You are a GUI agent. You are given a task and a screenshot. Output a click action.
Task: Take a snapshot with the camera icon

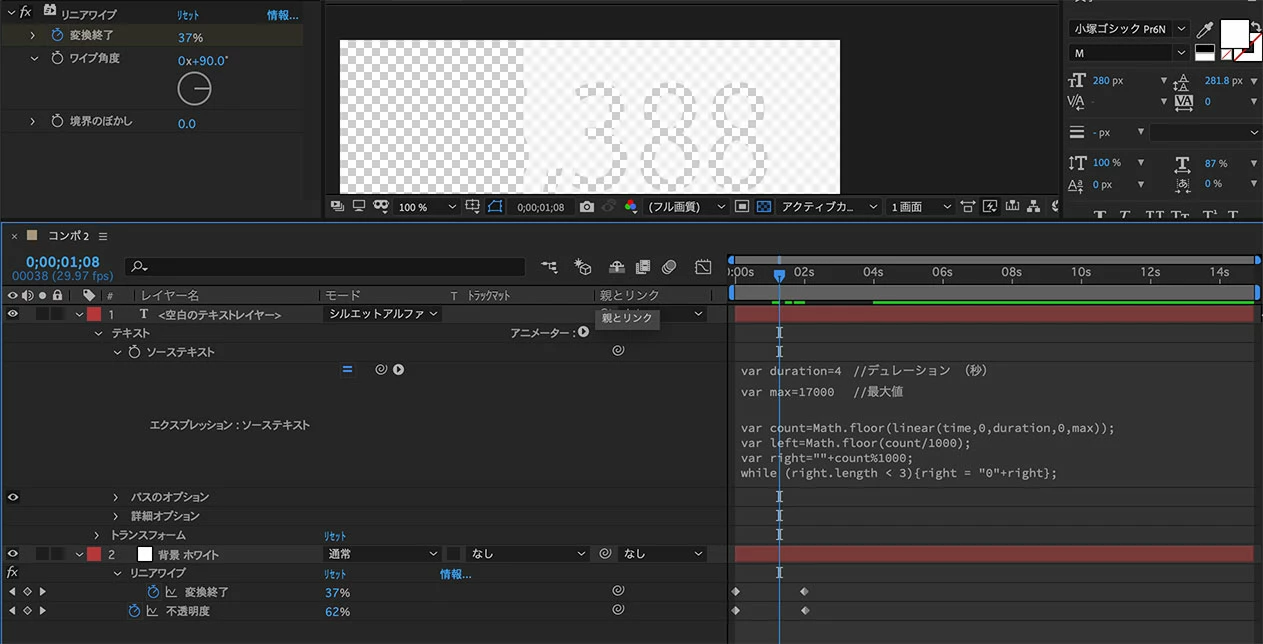[587, 207]
